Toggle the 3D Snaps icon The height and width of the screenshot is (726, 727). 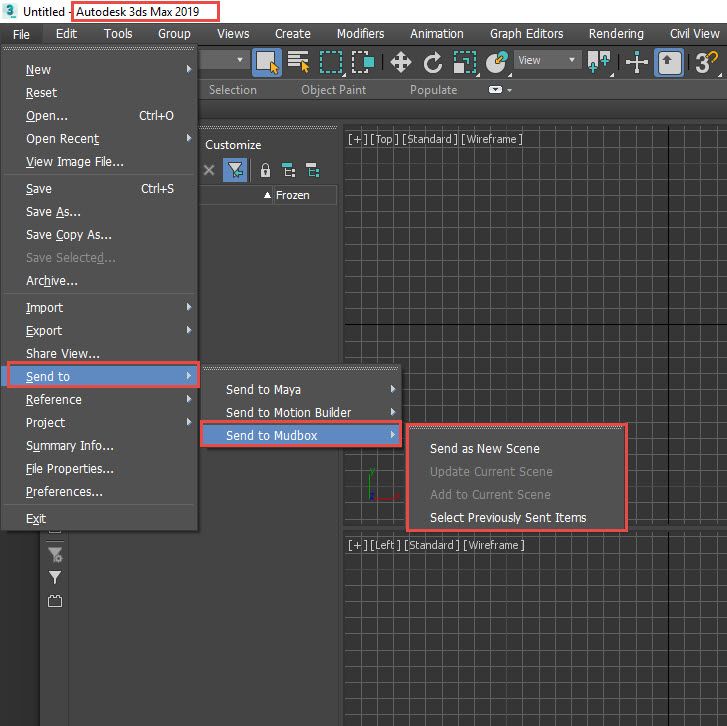pos(707,62)
